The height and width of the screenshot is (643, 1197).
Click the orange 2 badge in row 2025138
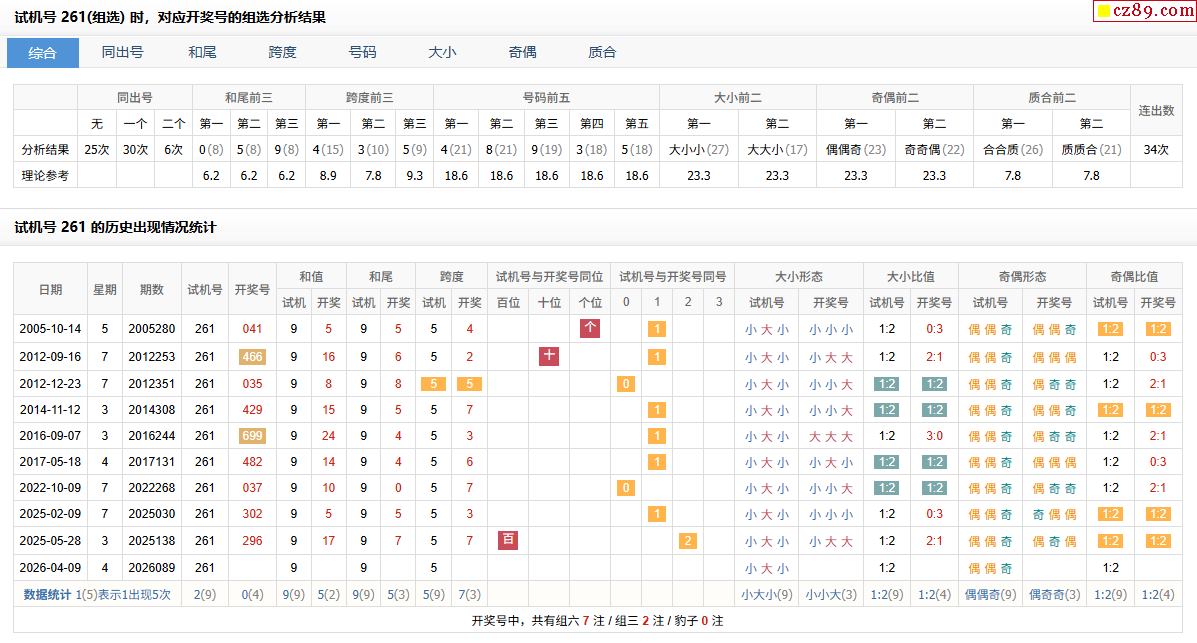tap(687, 541)
